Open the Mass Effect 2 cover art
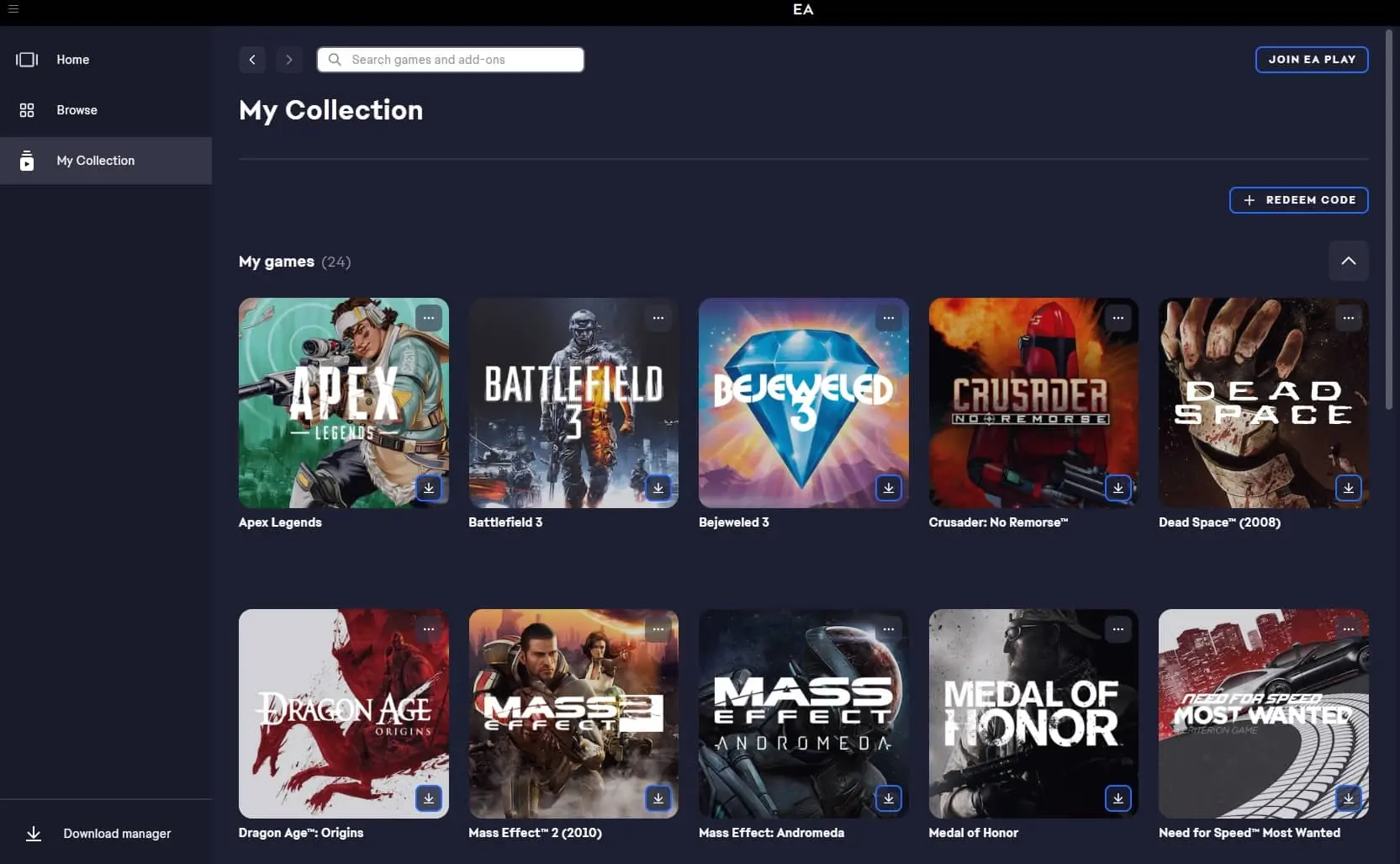This screenshot has width=1400, height=864. [573, 713]
